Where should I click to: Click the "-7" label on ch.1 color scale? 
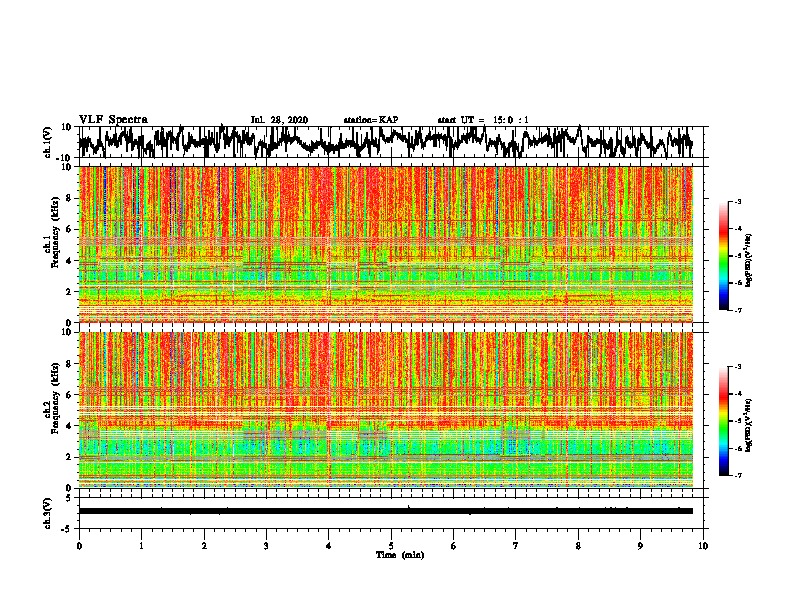pyautogui.click(x=737, y=310)
